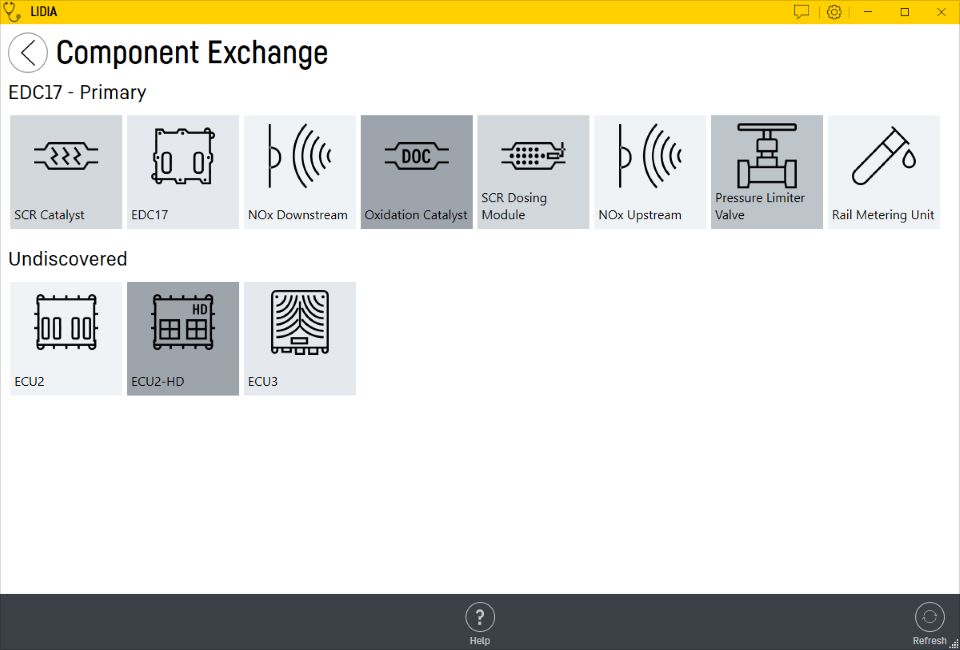The image size is (960, 650).
Task: Go back using the arrow button
Action: [28, 53]
